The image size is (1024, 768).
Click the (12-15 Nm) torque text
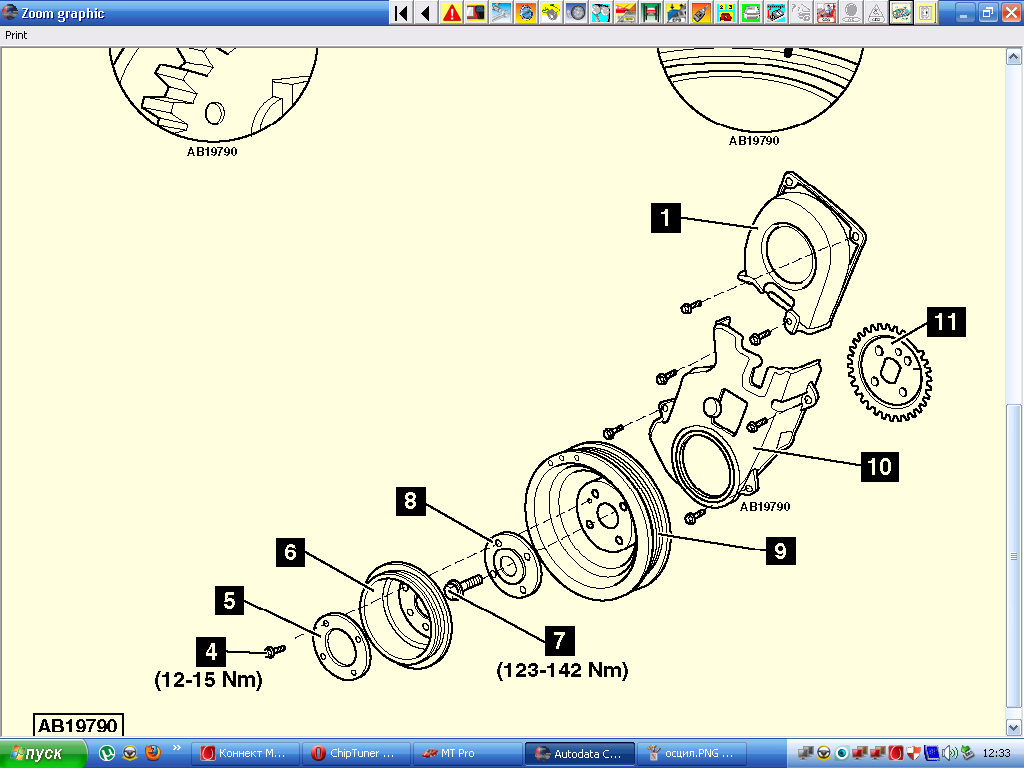click(x=208, y=680)
